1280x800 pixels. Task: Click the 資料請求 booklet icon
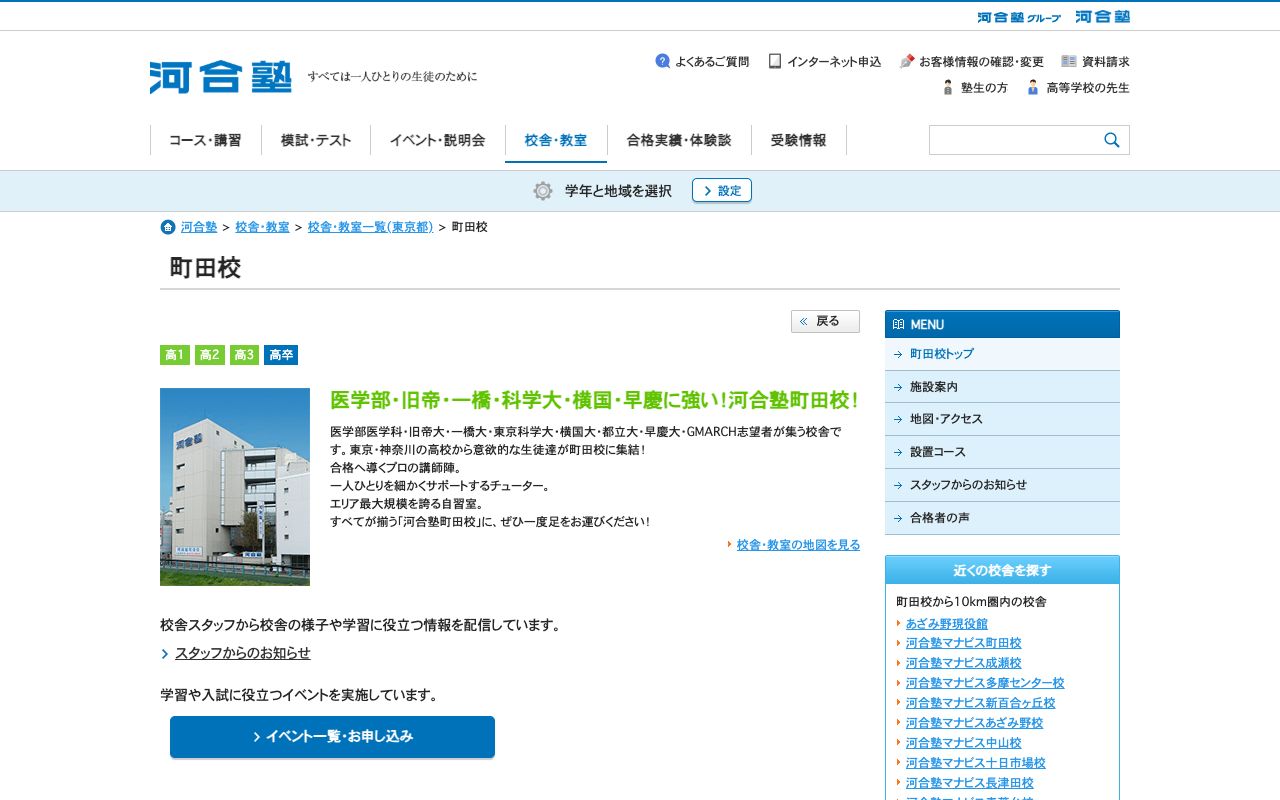pos(1069,61)
